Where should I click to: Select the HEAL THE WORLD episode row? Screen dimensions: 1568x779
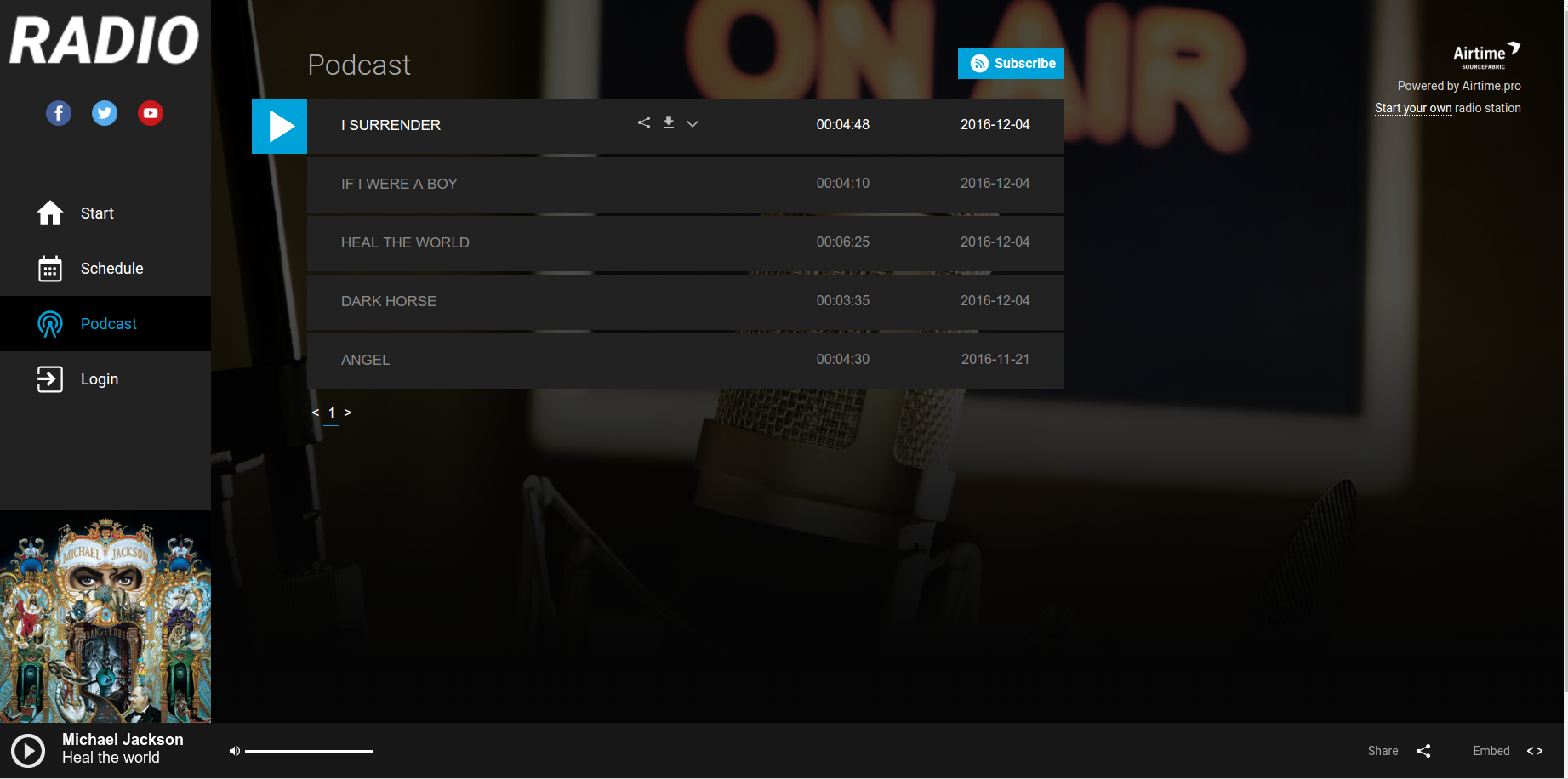[686, 242]
